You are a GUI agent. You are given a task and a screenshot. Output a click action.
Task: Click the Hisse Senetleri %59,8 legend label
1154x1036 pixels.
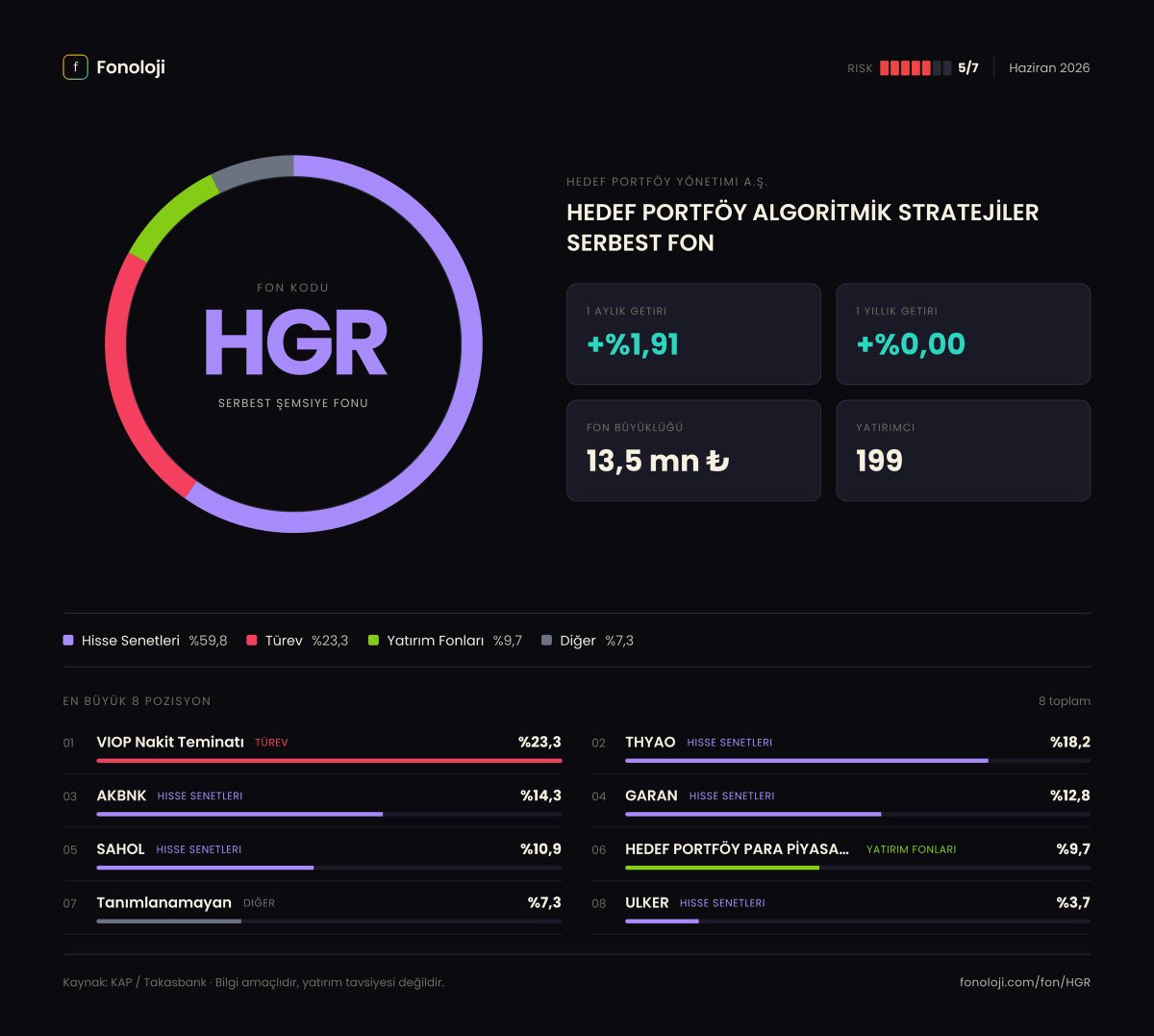point(154,641)
